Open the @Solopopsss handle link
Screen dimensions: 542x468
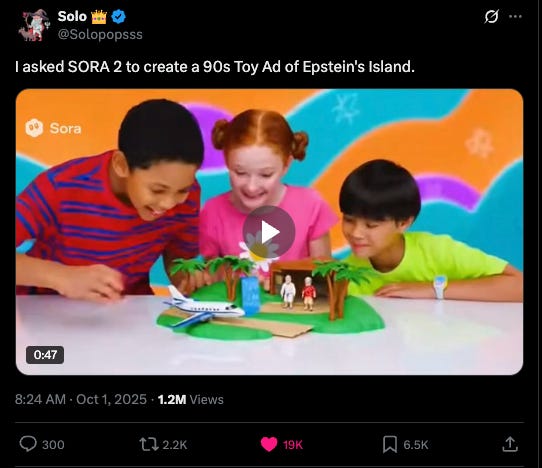coord(100,35)
